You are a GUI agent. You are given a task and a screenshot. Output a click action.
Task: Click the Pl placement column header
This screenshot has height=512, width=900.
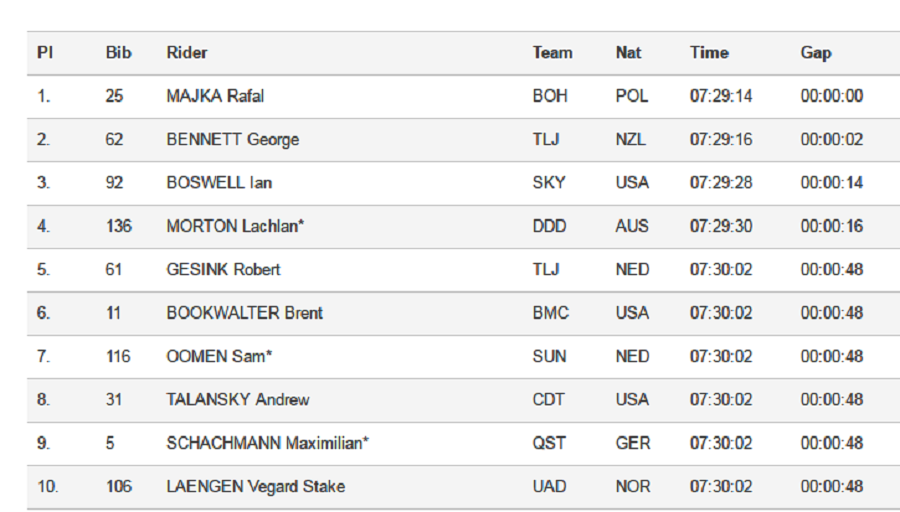45,53
